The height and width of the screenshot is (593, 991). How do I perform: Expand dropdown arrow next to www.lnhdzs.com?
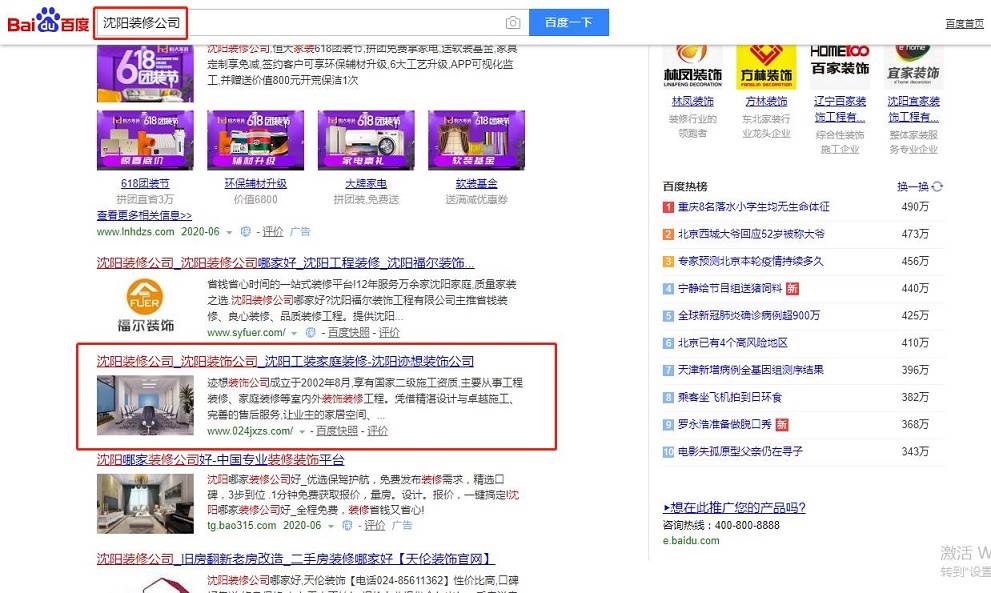click(x=229, y=233)
